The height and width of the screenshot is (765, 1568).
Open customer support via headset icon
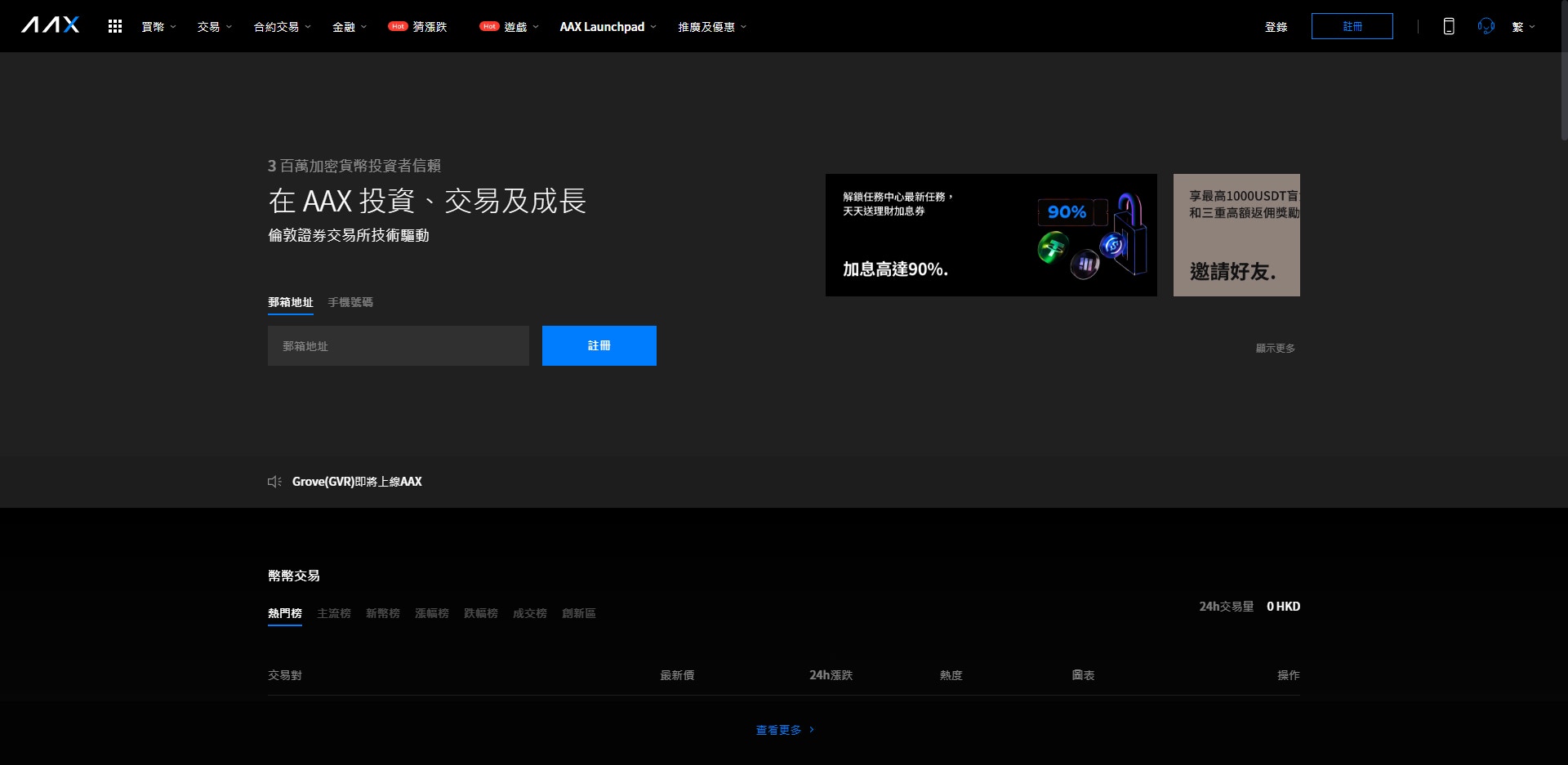click(1486, 25)
